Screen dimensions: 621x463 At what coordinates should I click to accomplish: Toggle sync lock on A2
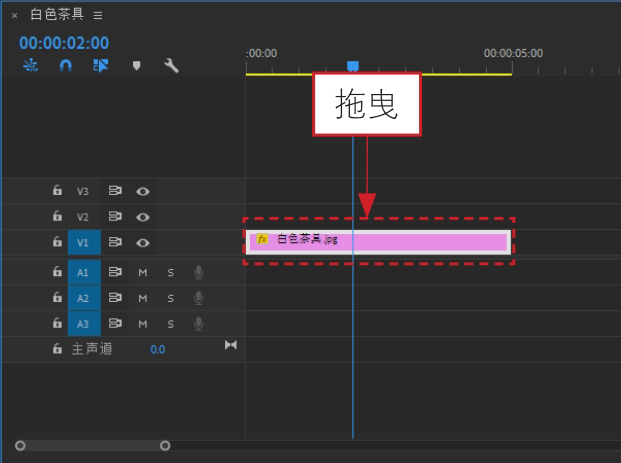[x=115, y=297]
